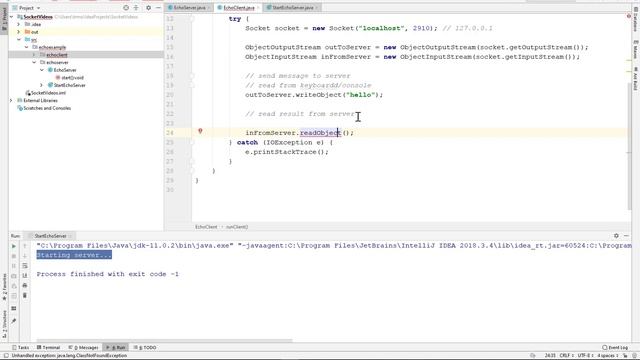This screenshot has width=640, height=360.
Task: Open the Favorites side tab
Action: (x=4, y=287)
